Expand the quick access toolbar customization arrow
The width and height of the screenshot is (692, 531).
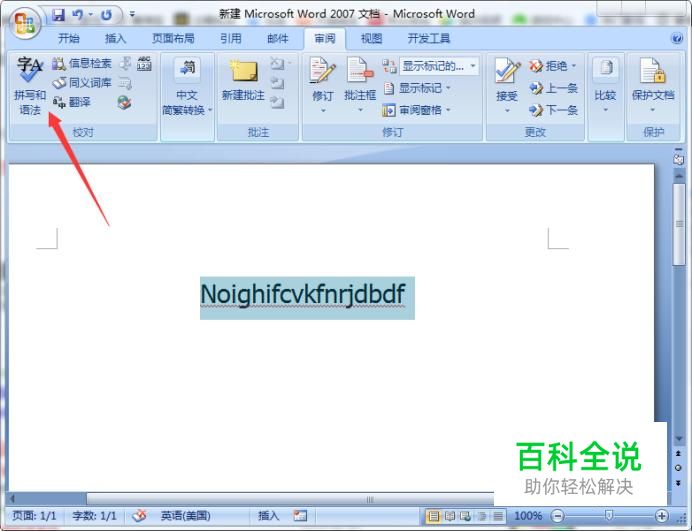[132, 15]
